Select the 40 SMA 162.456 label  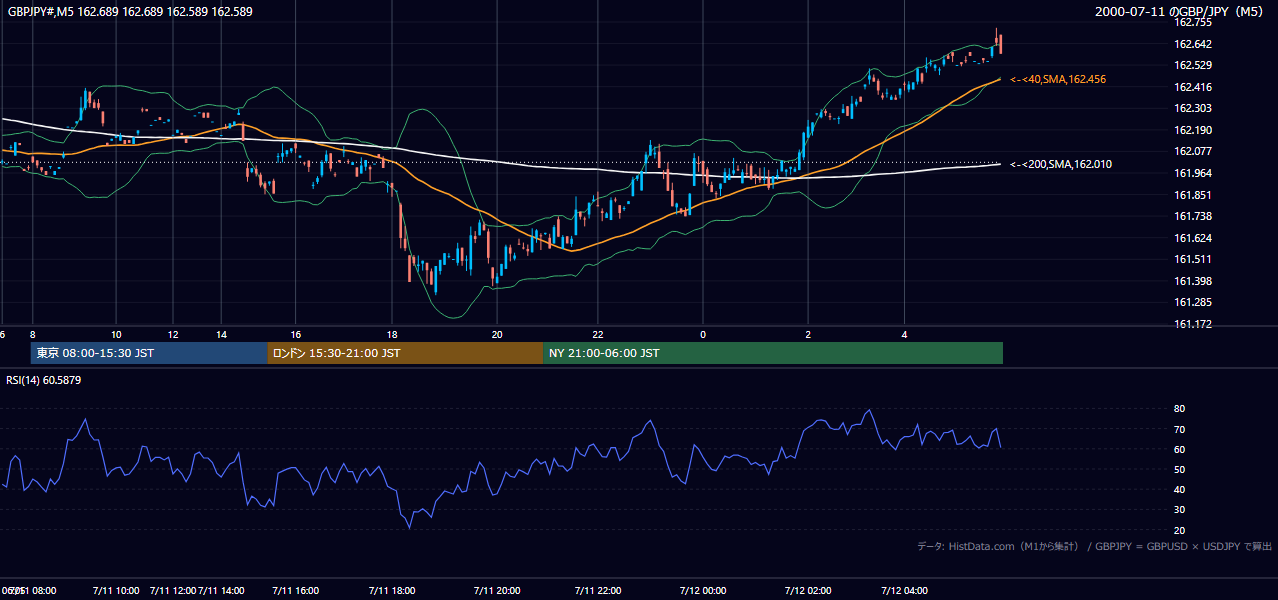1058,79
